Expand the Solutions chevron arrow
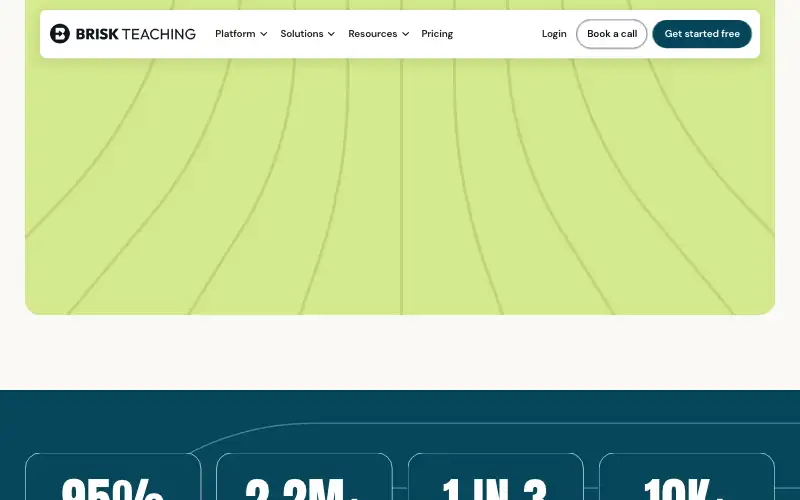800x500 pixels. pos(332,34)
